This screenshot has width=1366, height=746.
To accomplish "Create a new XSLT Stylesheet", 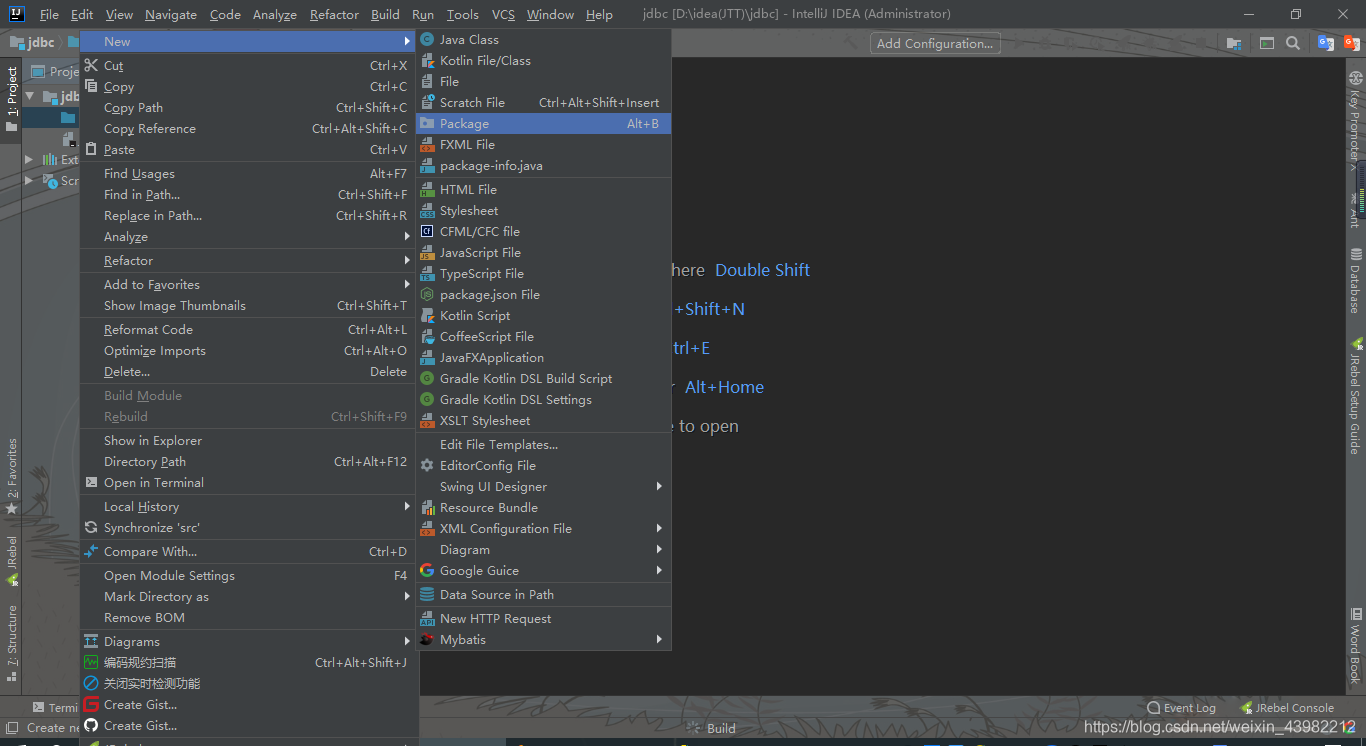I will (x=543, y=420).
